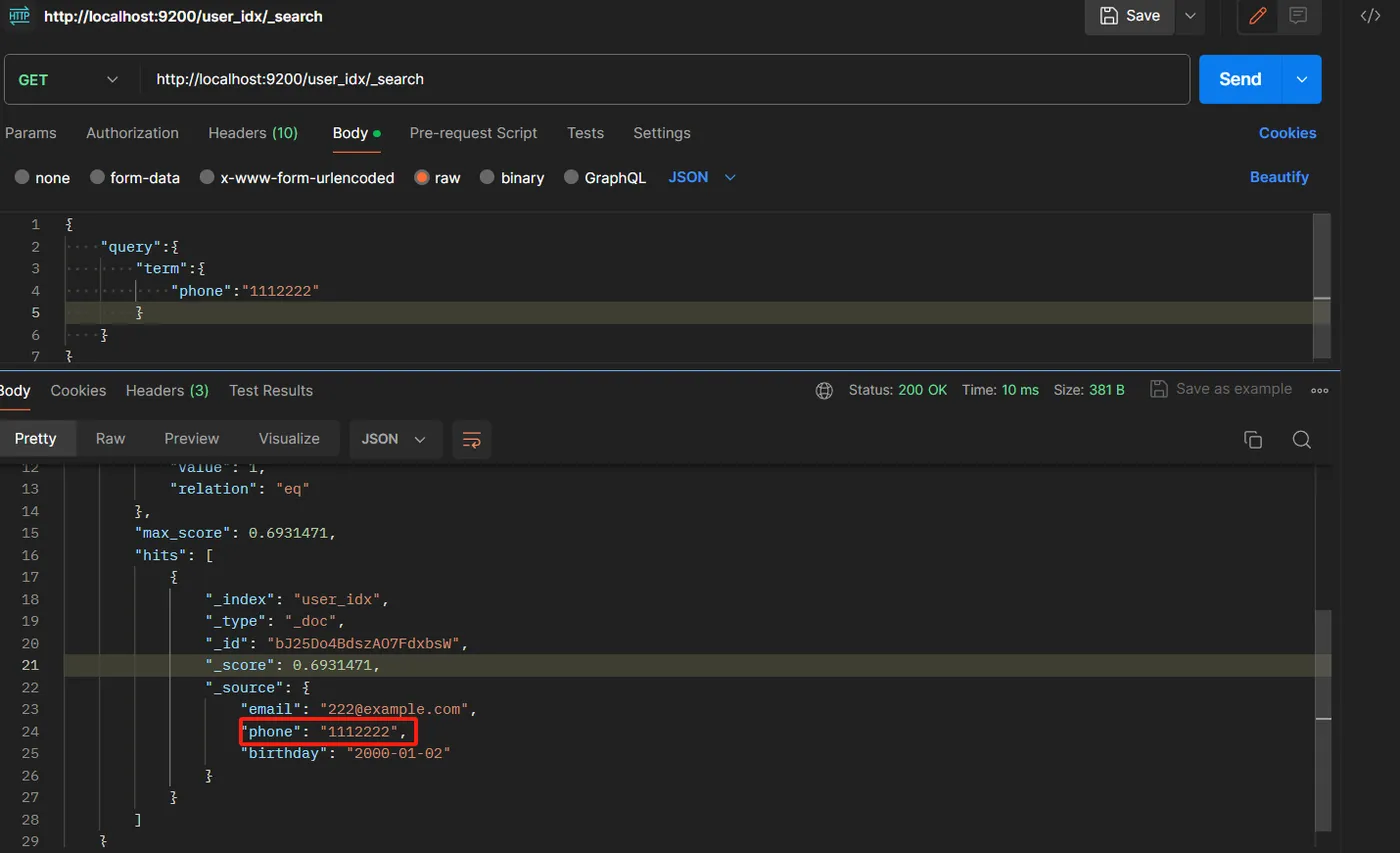
Task: Open the response more options dots
Action: click(1319, 390)
